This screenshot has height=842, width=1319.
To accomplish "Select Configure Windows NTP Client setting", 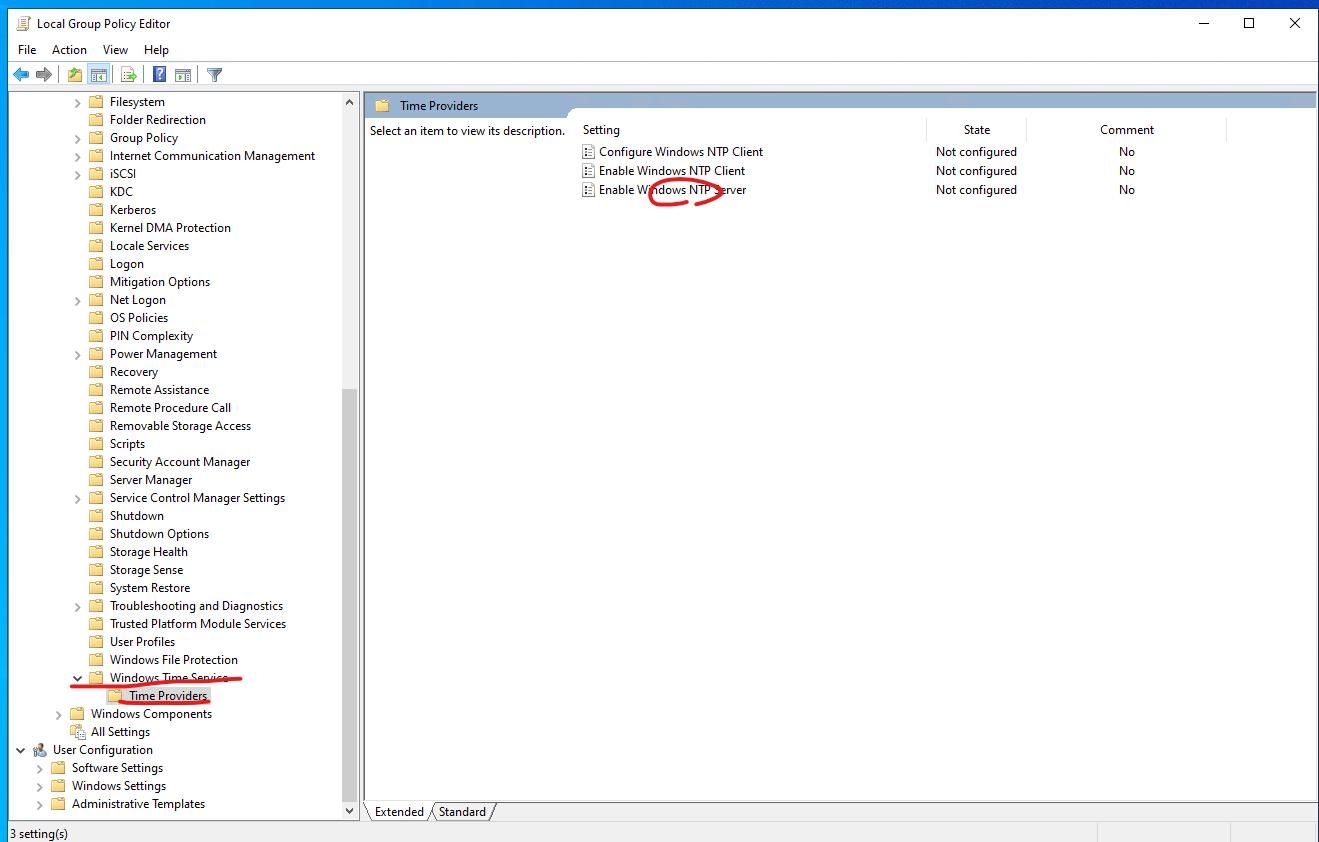I will (x=681, y=152).
